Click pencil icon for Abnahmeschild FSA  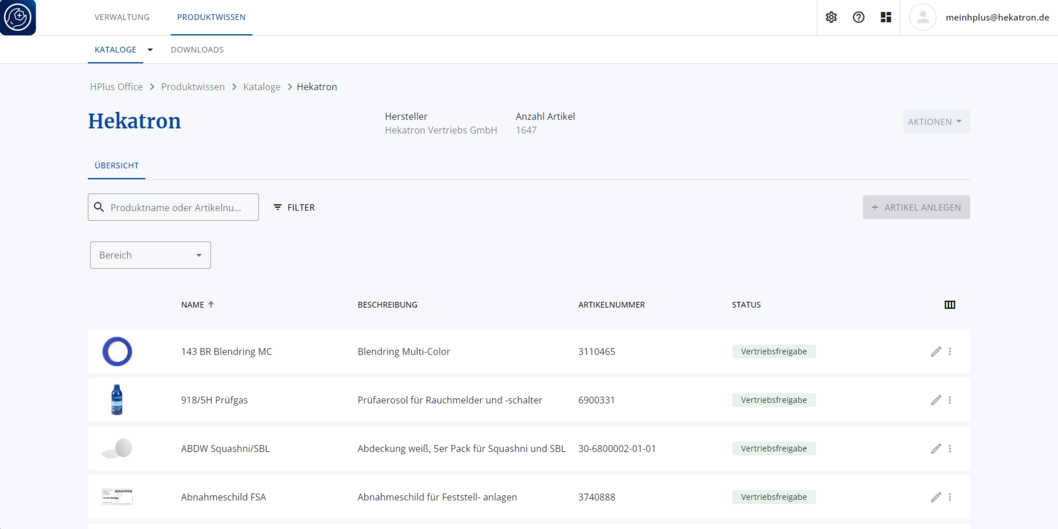click(x=935, y=497)
